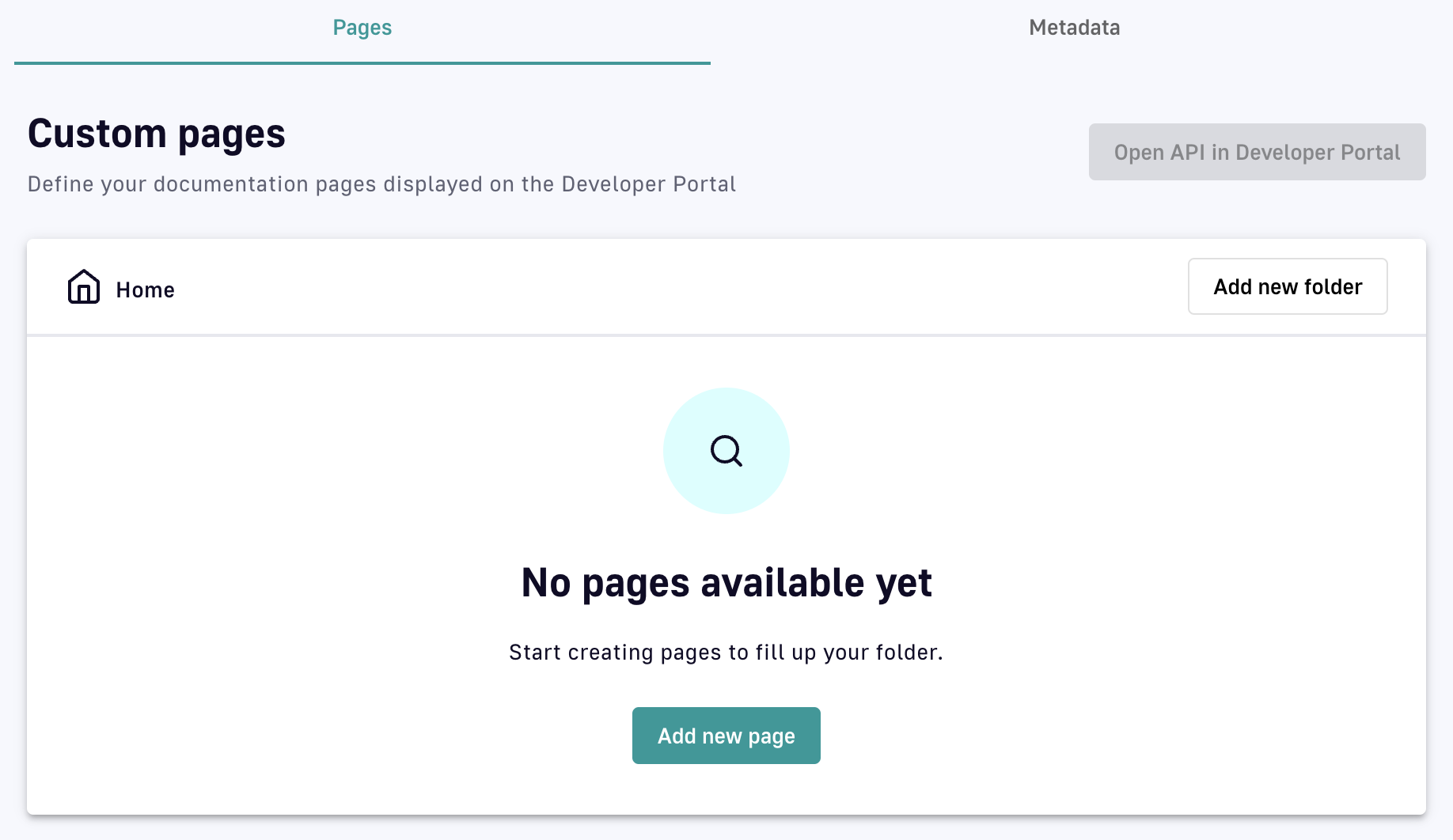Click the 'Define your documentation pages' description
This screenshot has height=840, width=1453.
pyautogui.click(x=381, y=184)
